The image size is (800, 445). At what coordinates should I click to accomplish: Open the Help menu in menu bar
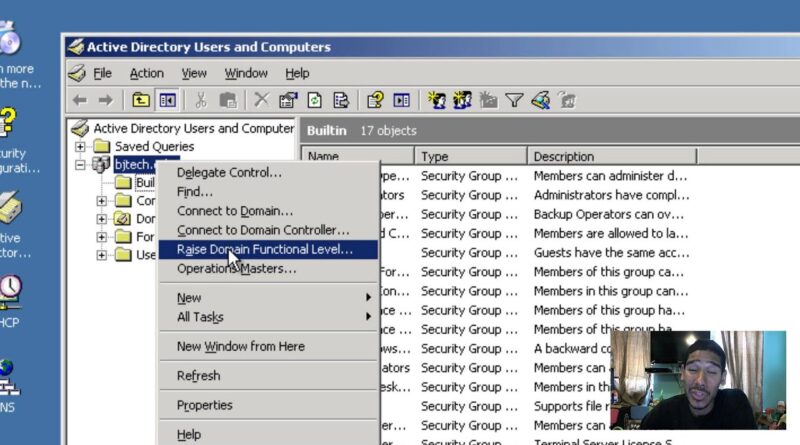pos(297,73)
